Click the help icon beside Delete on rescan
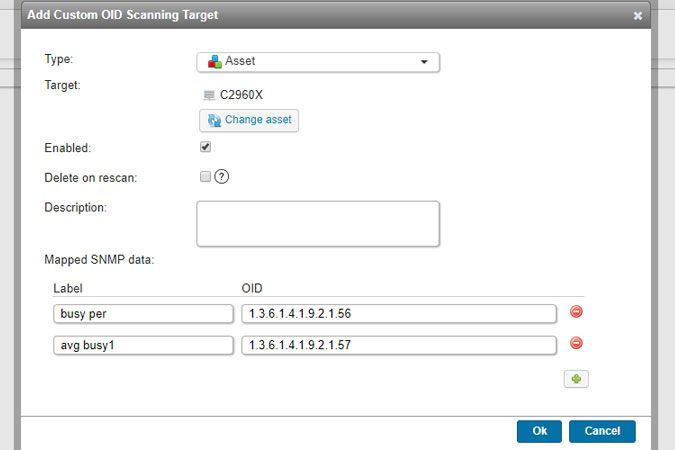Viewport: 675px width, 450px height. [x=222, y=177]
